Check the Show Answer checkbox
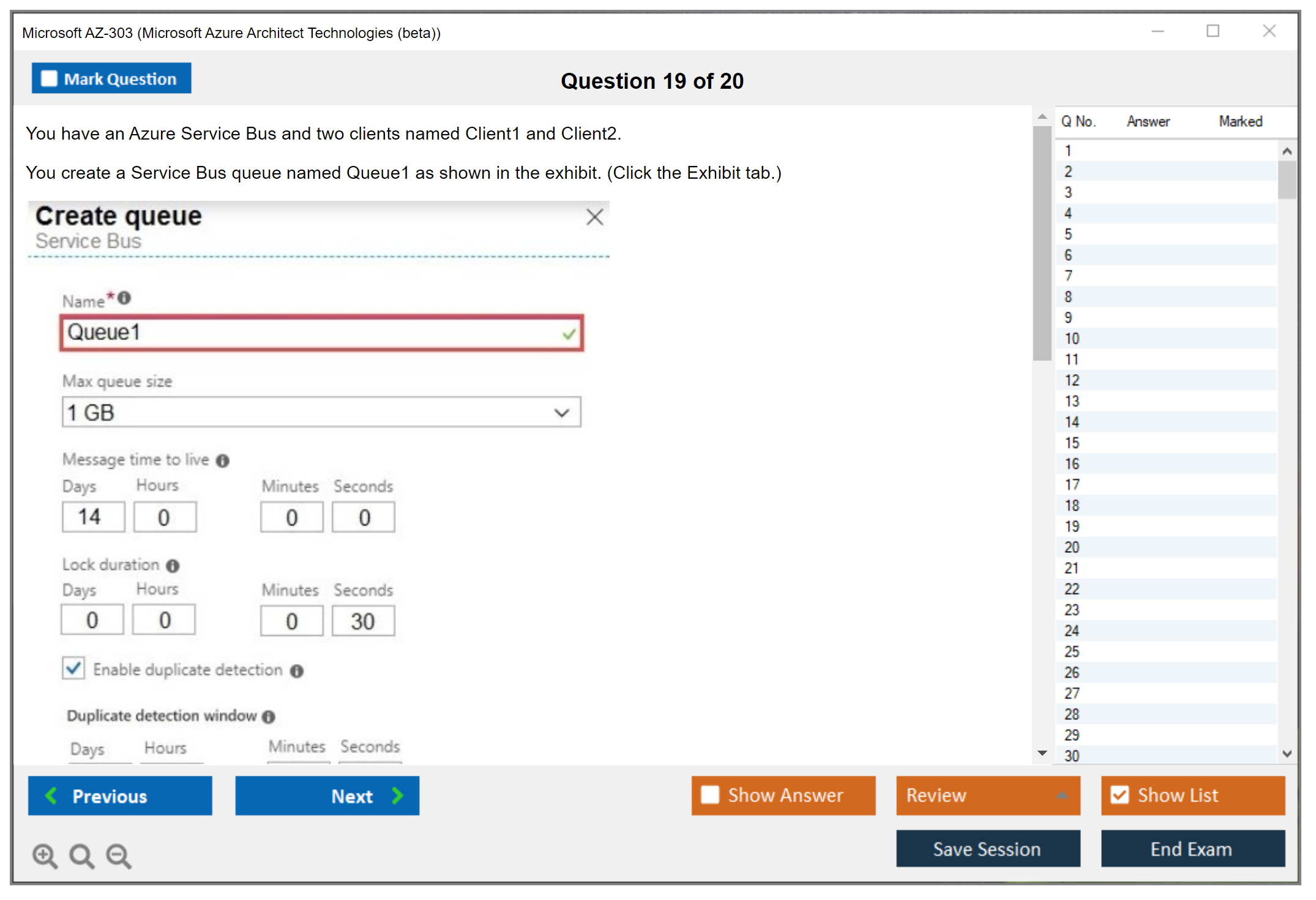Screen dimensions: 1316x900 [x=710, y=795]
